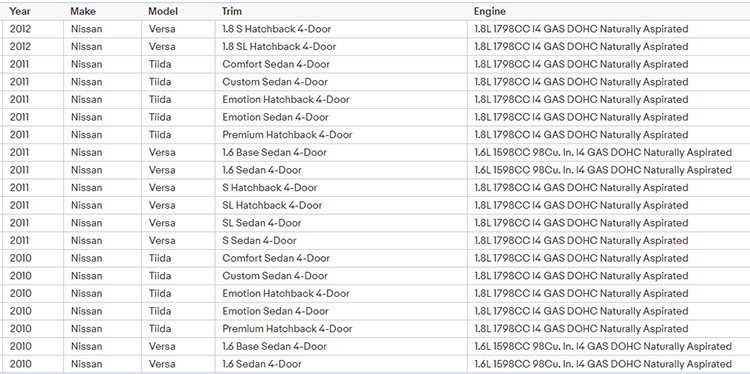Click 2010 Tiida Emotion Sedan 4-Door trim
This screenshot has width=750, height=374.
click(276, 311)
